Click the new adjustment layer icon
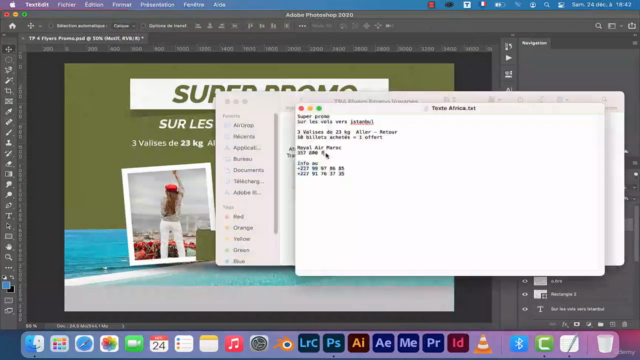640x360 pixels. point(589,324)
